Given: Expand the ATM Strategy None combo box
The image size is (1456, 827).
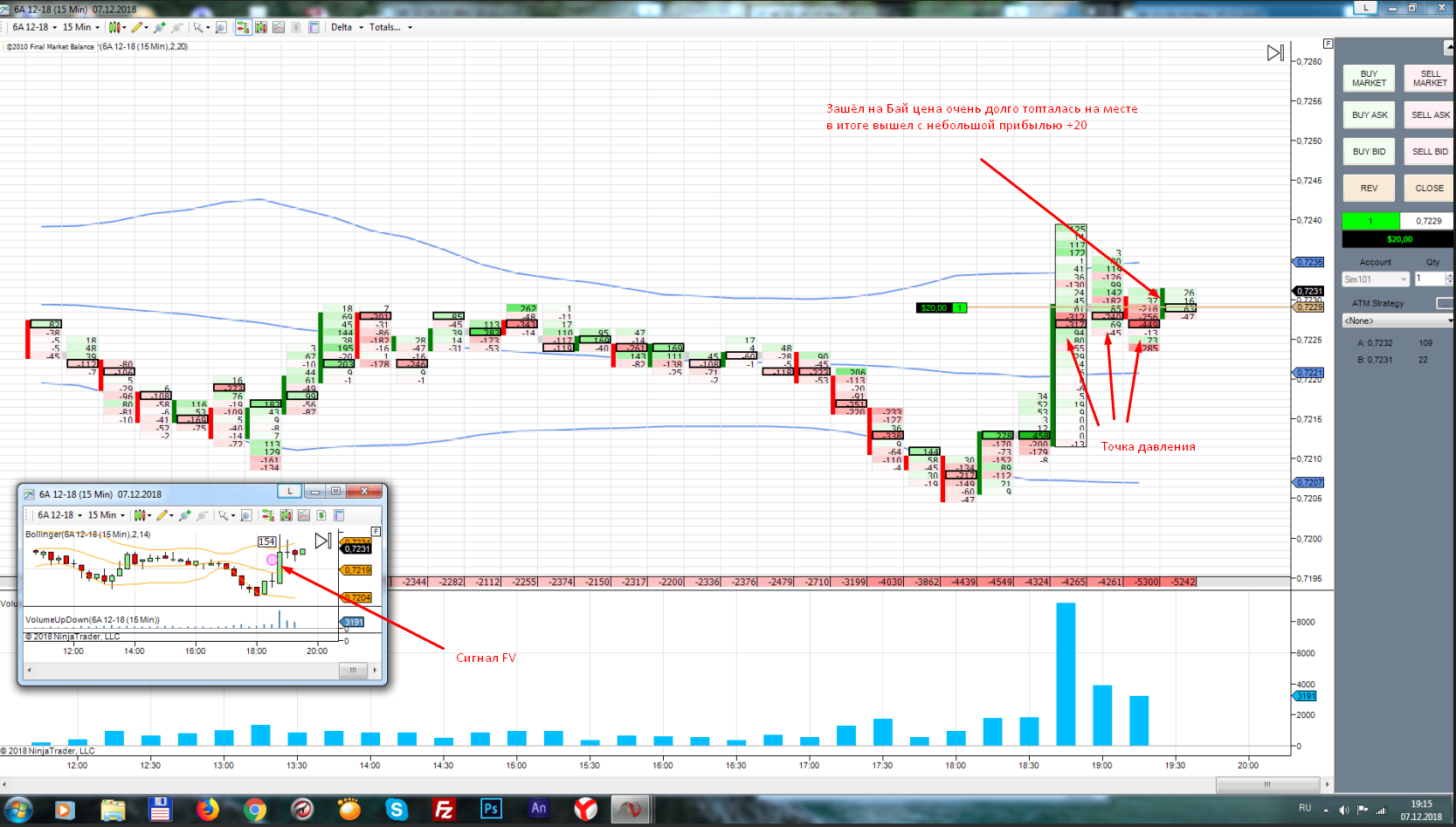Looking at the screenshot, I should pos(1397,320).
